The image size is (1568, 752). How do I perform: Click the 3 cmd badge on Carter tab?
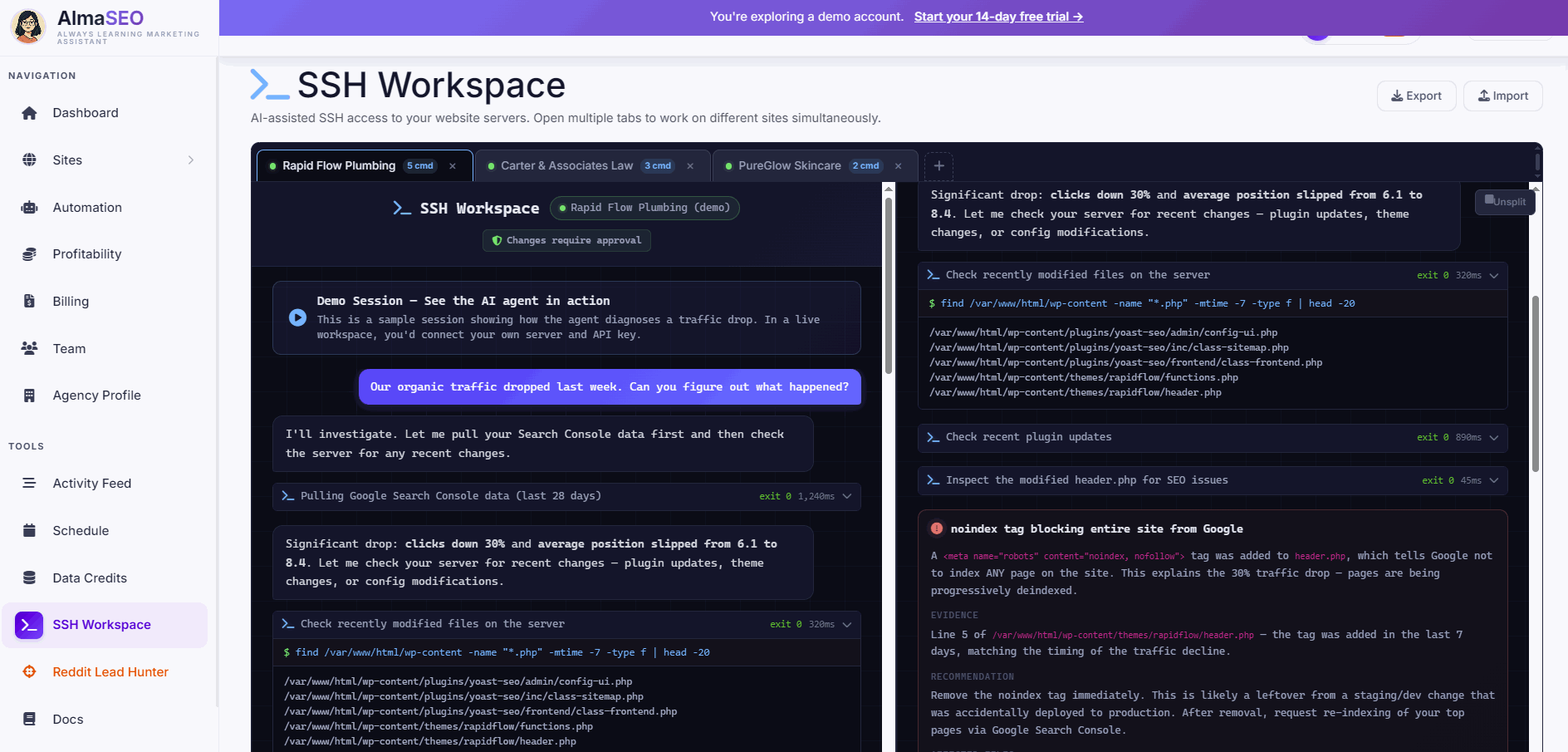[x=658, y=166]
